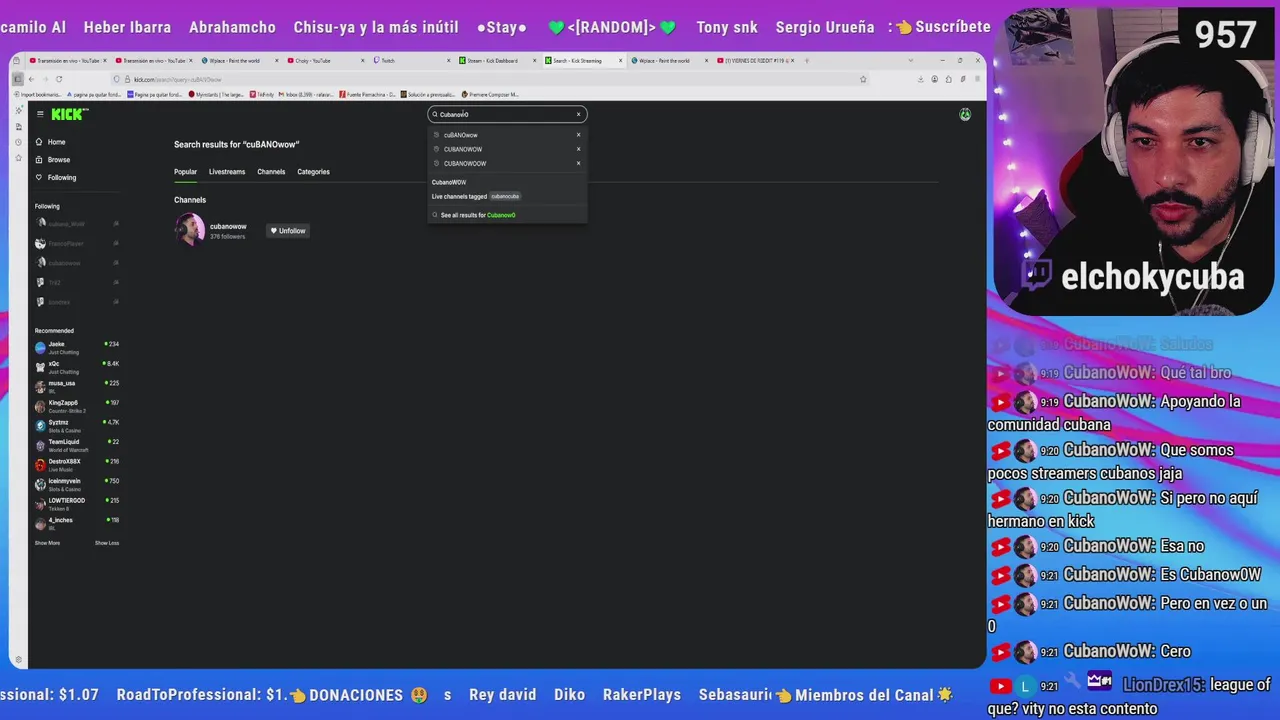This screenshot has height=720, width=1280.
Task: Open TikFinity bookmark in bookmarks bar
Action: (262, 95)
